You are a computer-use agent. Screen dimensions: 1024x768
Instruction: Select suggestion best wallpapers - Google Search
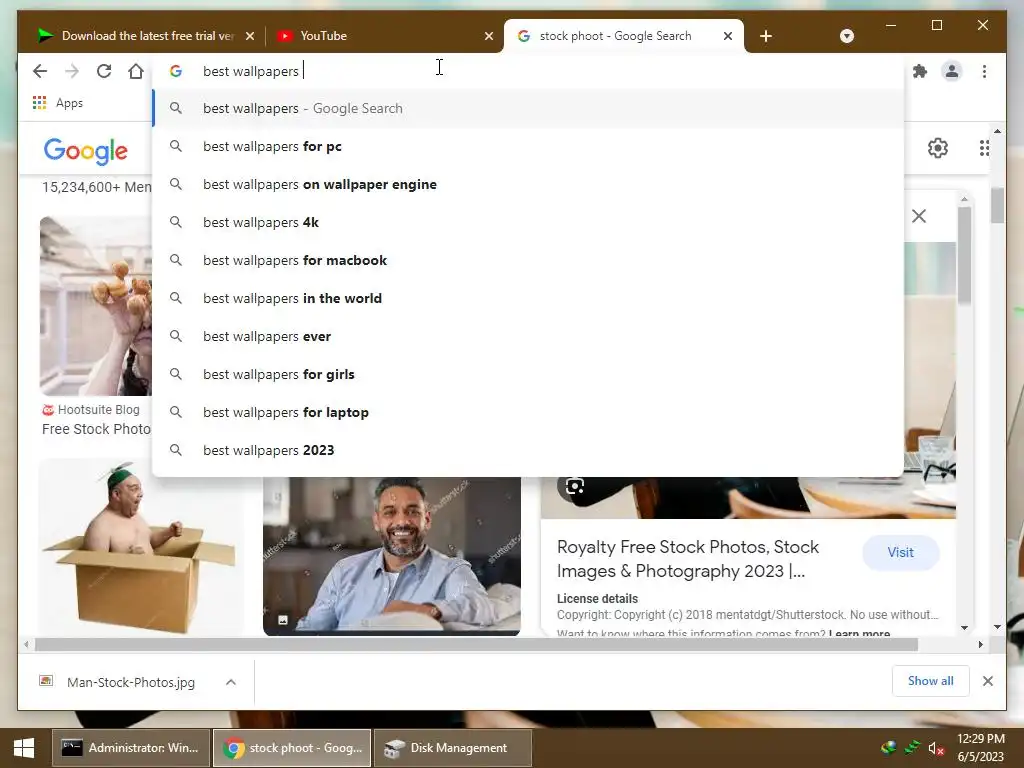click(528, 108)
